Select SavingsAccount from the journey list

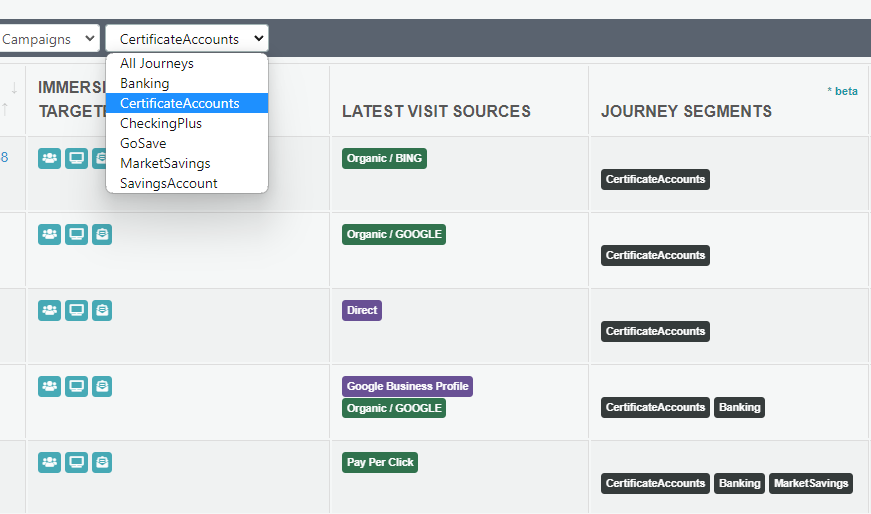tap(169, 183)
